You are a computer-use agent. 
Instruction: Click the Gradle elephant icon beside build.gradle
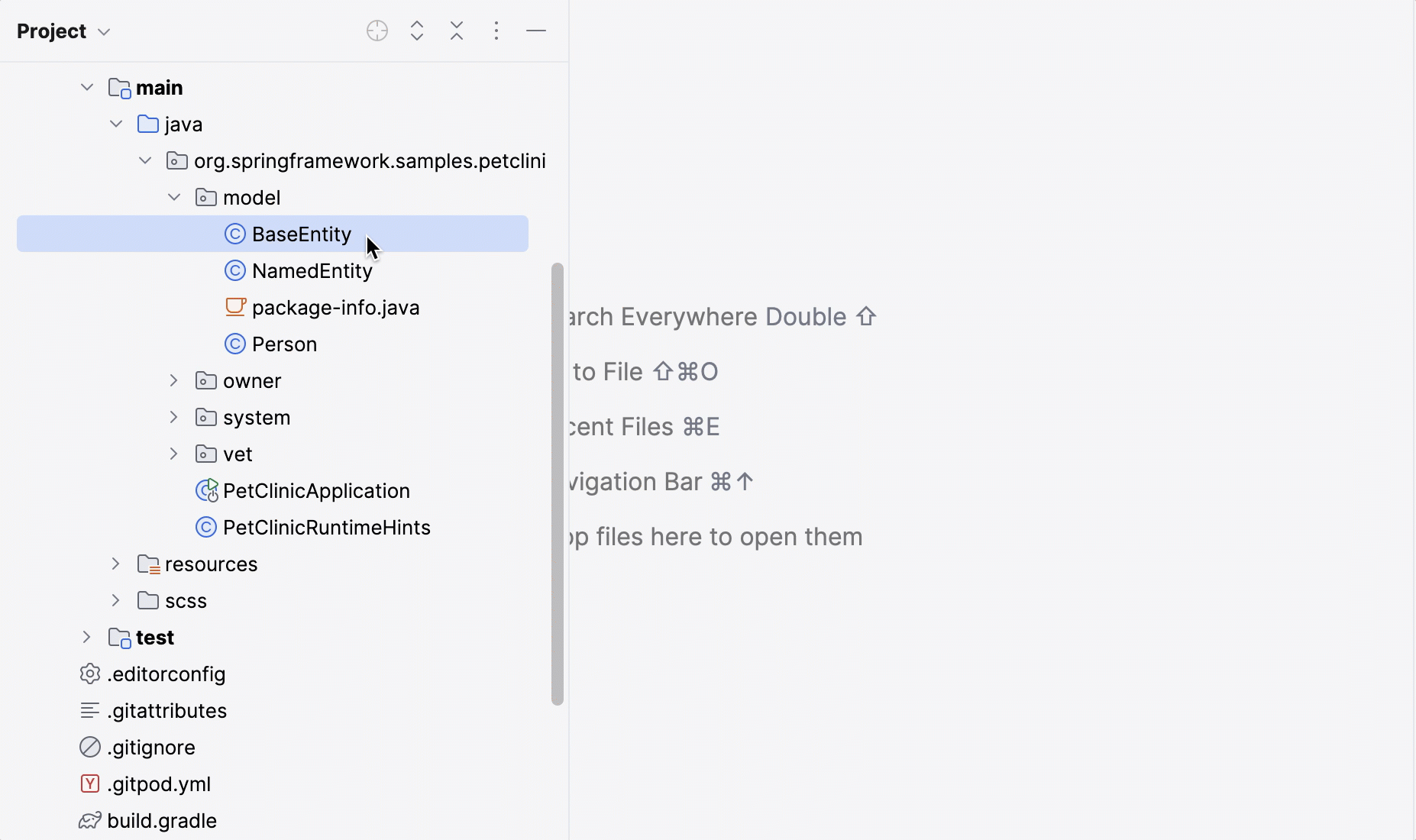coord(89,820)
